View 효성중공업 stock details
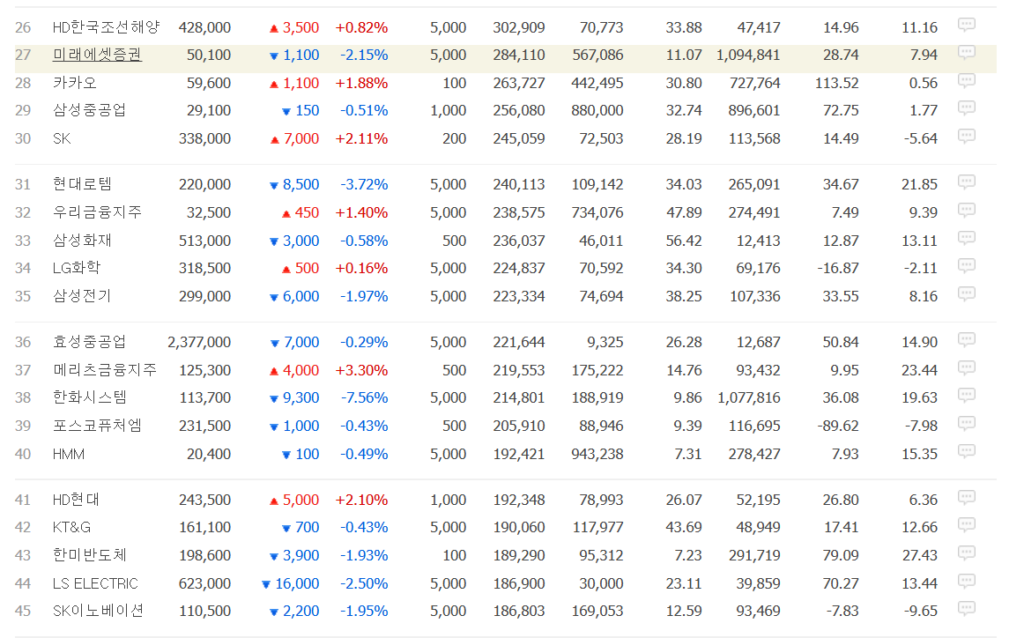Viewport: 1024px width, 638px height. [x=89, y=342]
